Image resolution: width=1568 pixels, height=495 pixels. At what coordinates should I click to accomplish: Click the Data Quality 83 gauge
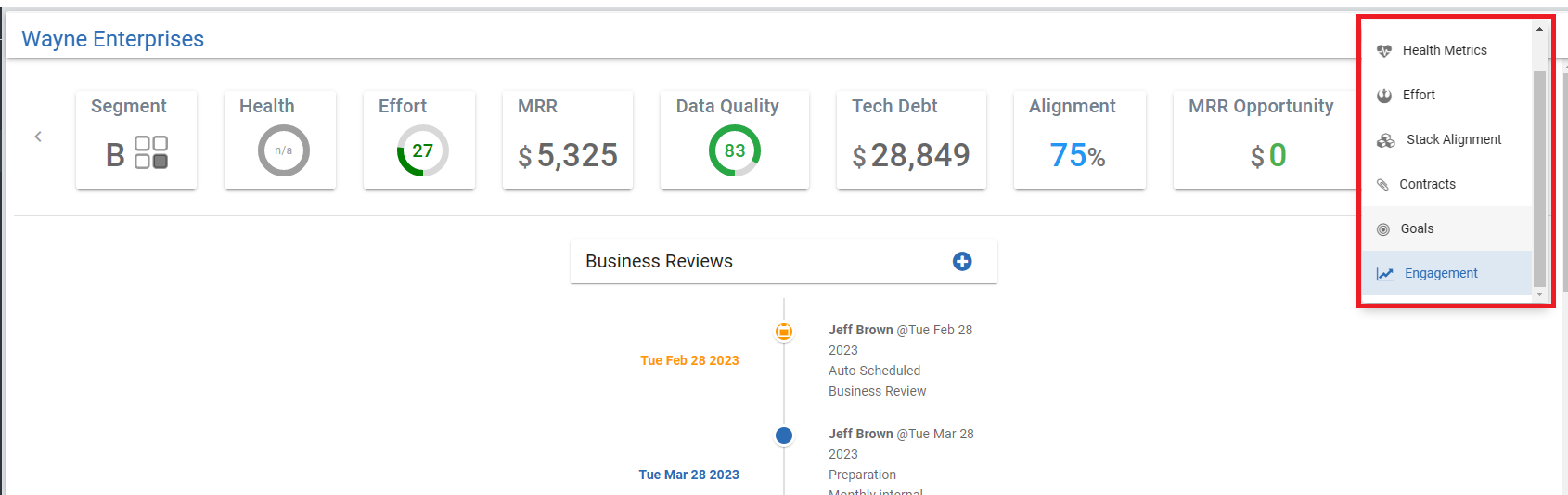pos(735,150)
